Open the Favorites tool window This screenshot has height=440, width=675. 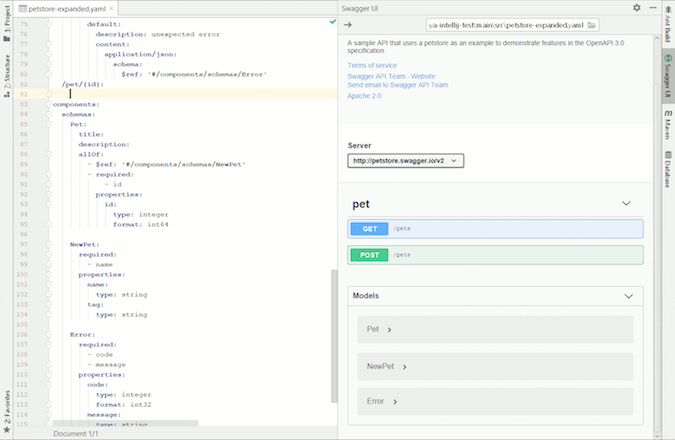point(7,410)
